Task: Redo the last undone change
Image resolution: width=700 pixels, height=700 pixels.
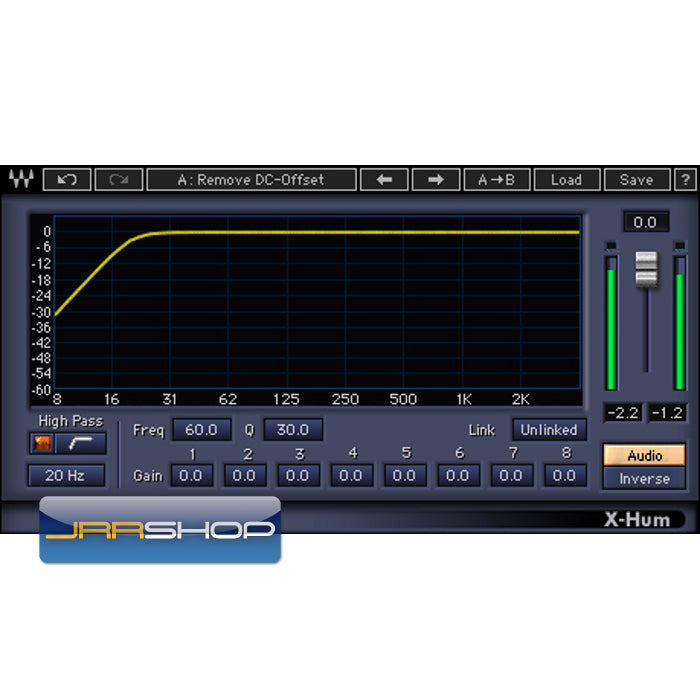Action: (119, 179)
